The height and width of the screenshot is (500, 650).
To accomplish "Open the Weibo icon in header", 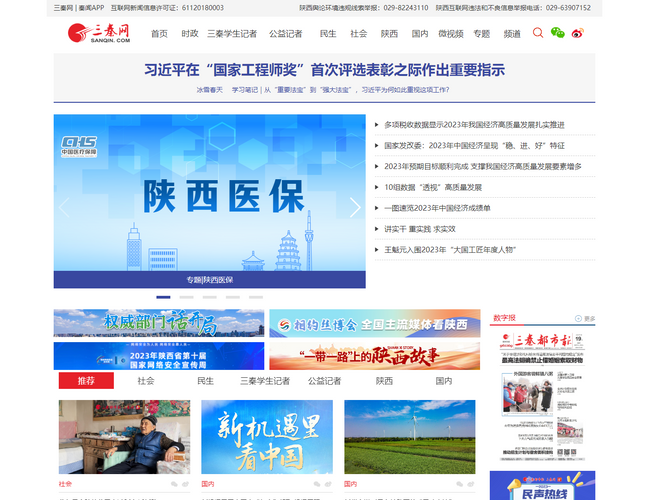I will coord(577,33).
